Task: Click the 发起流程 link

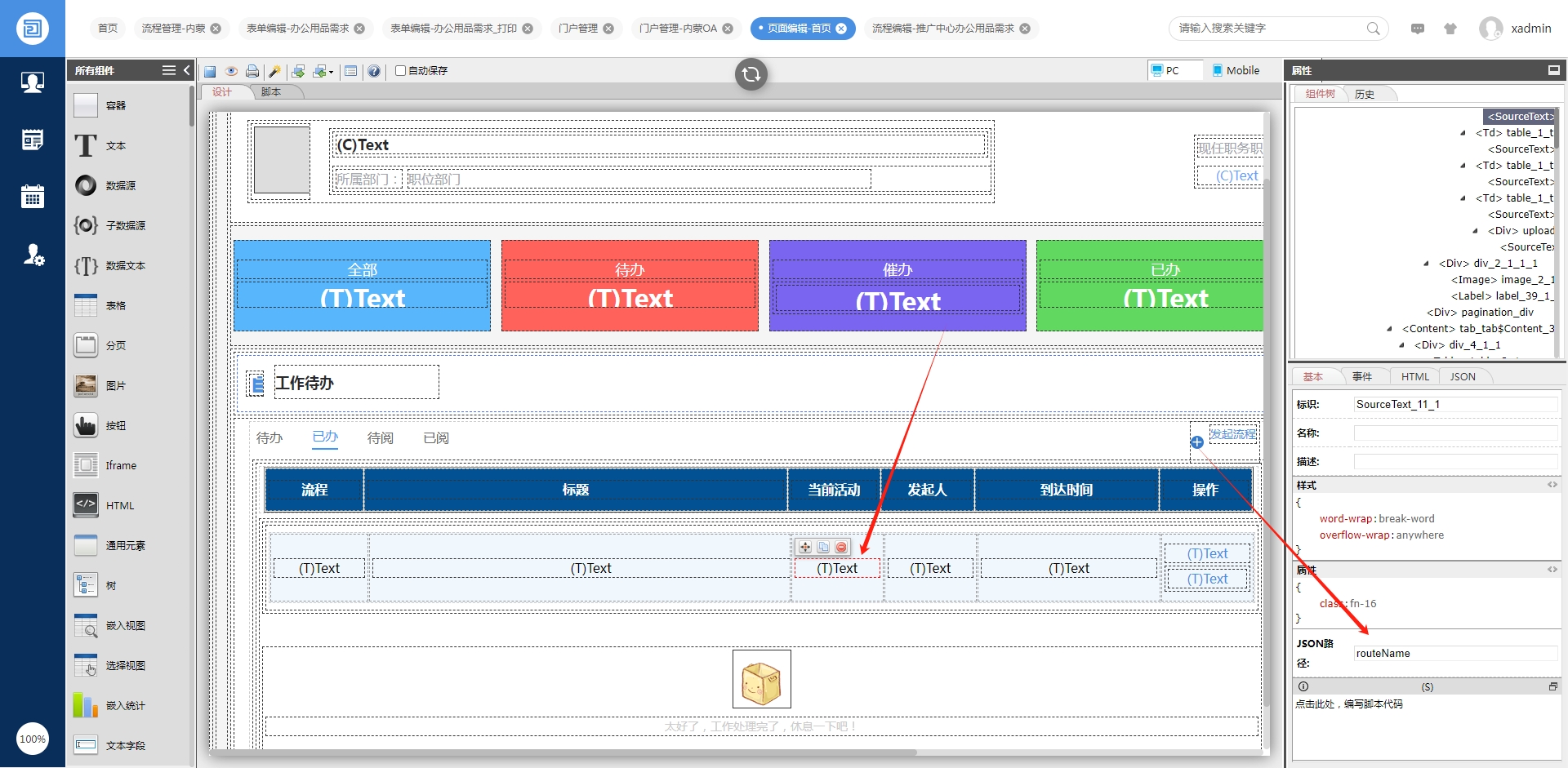Action: [x=1233, y=434]
